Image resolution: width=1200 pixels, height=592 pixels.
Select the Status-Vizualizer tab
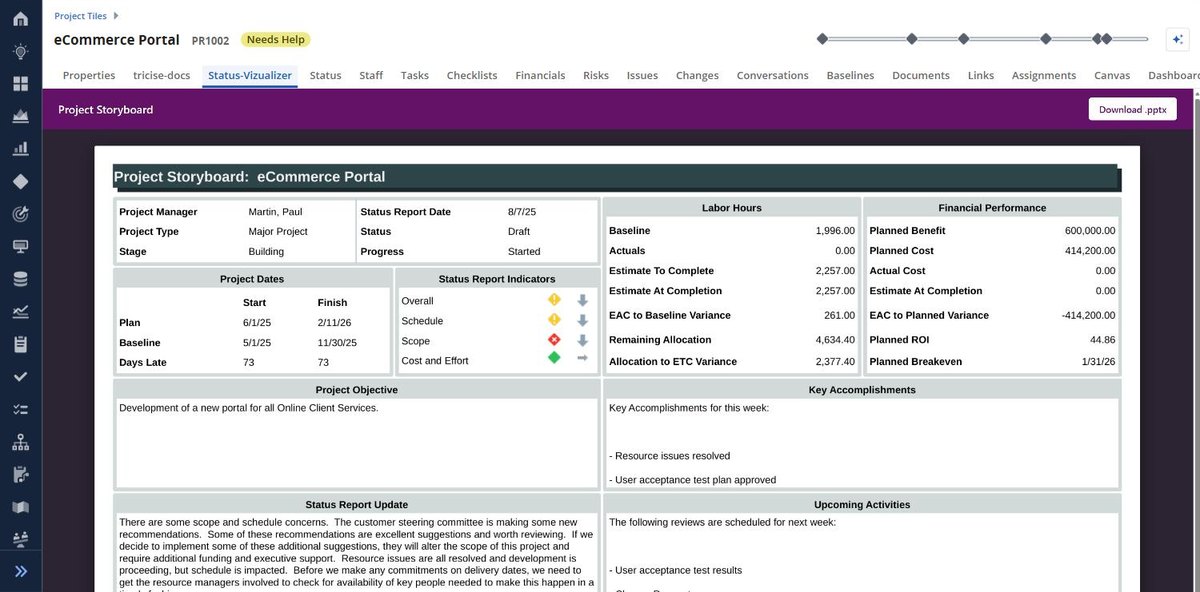[x=250, y=75]
